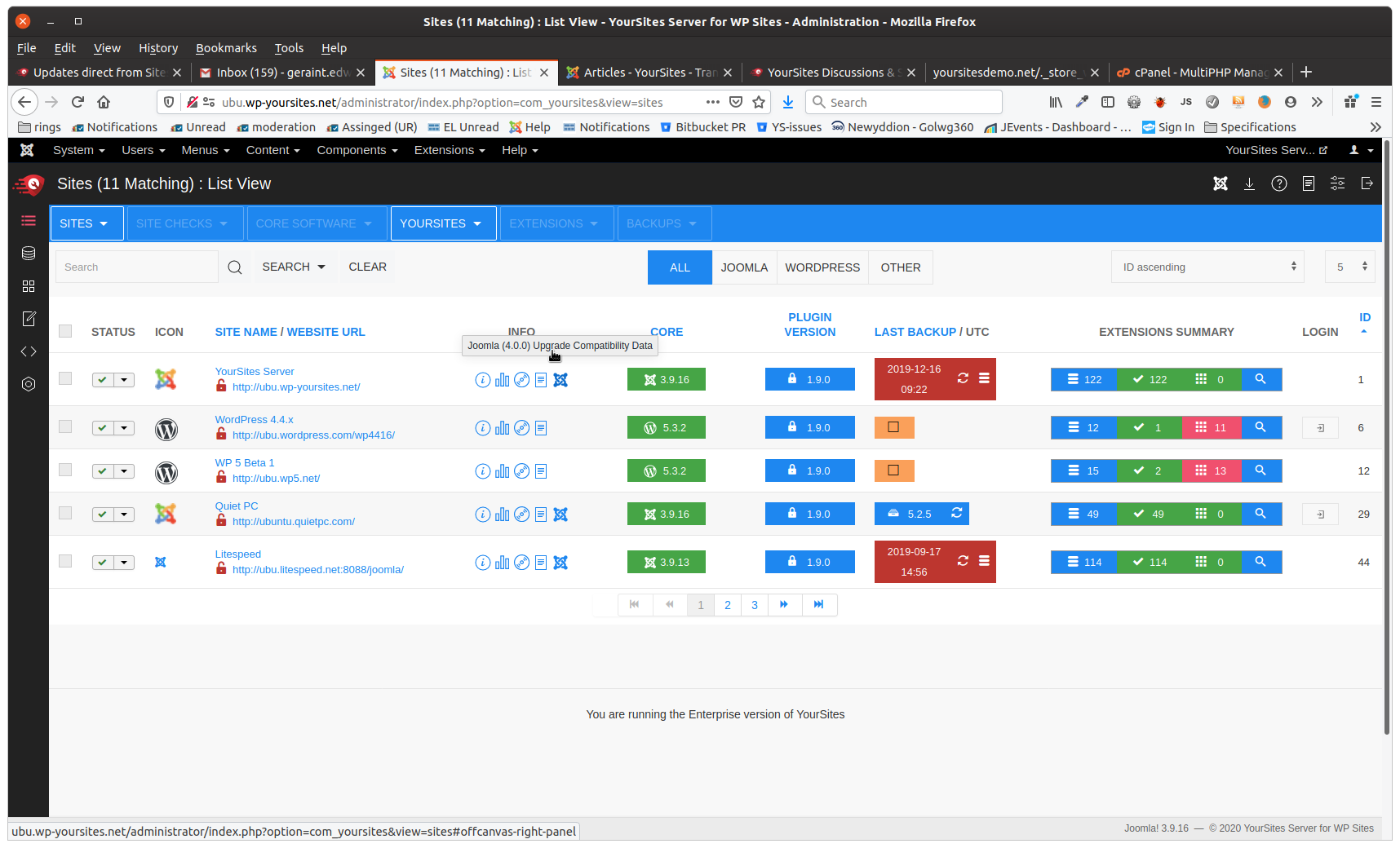Open the edit note sidebar icon

click(x=29, y=319)
